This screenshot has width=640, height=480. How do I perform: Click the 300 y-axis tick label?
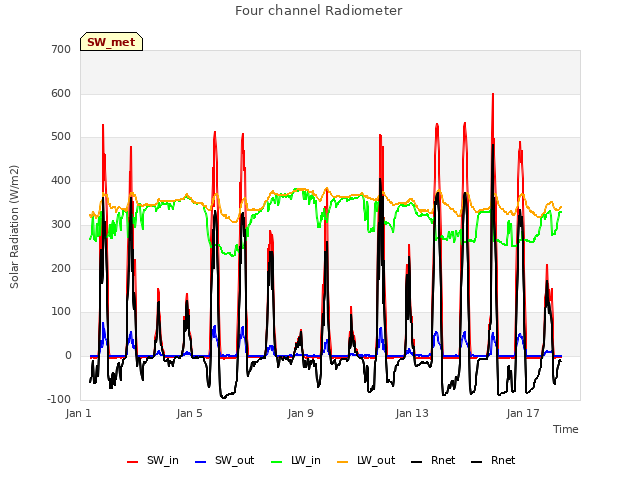[61, 224]
